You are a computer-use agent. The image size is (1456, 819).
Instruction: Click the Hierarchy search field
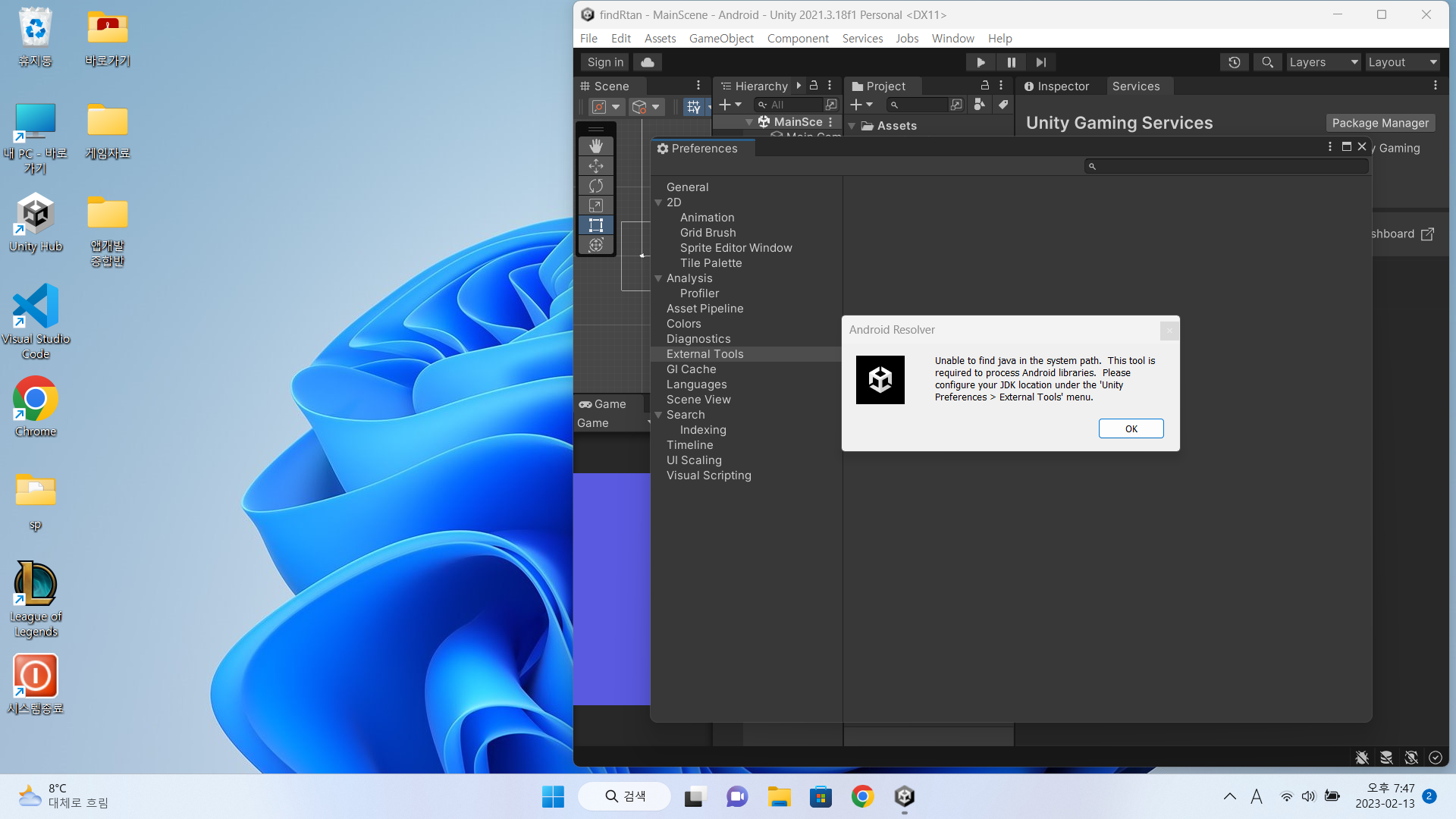tap(789, 105)
